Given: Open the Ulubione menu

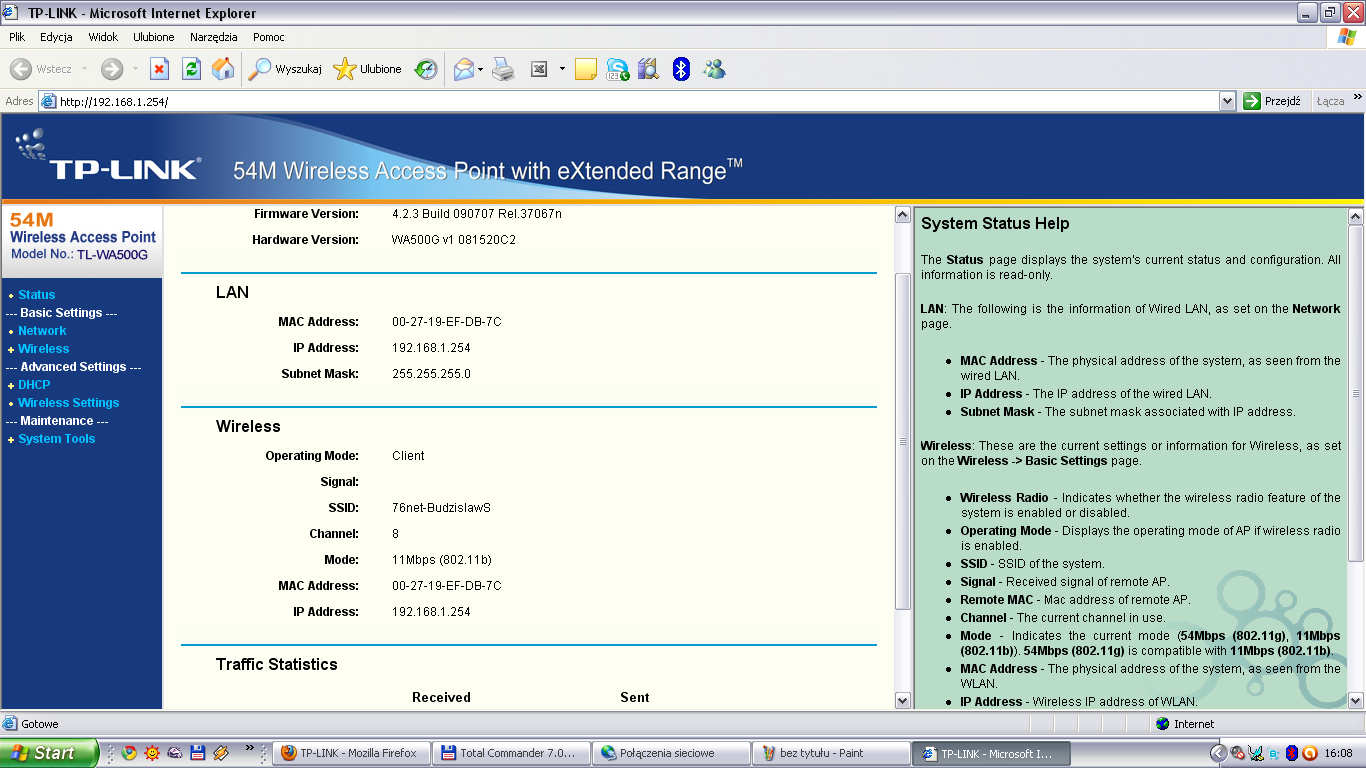Looking at the screenshot, I should [x=154, y=37].
